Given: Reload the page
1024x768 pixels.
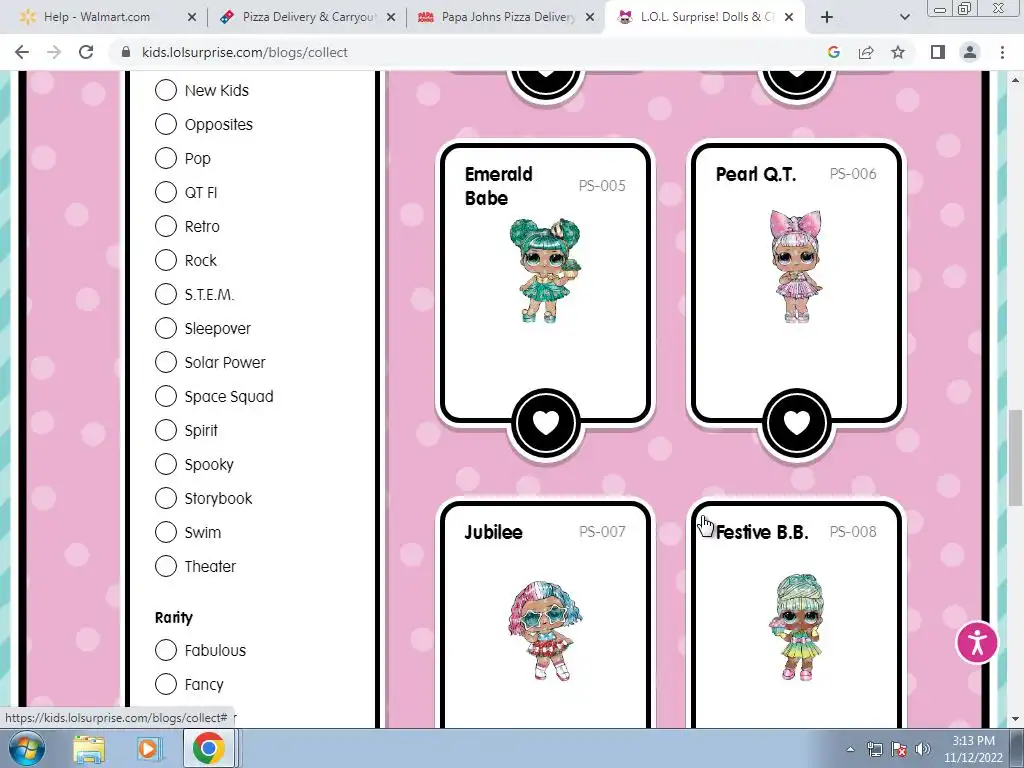Looking at the screenshot, I should click(x=86, y=52).
